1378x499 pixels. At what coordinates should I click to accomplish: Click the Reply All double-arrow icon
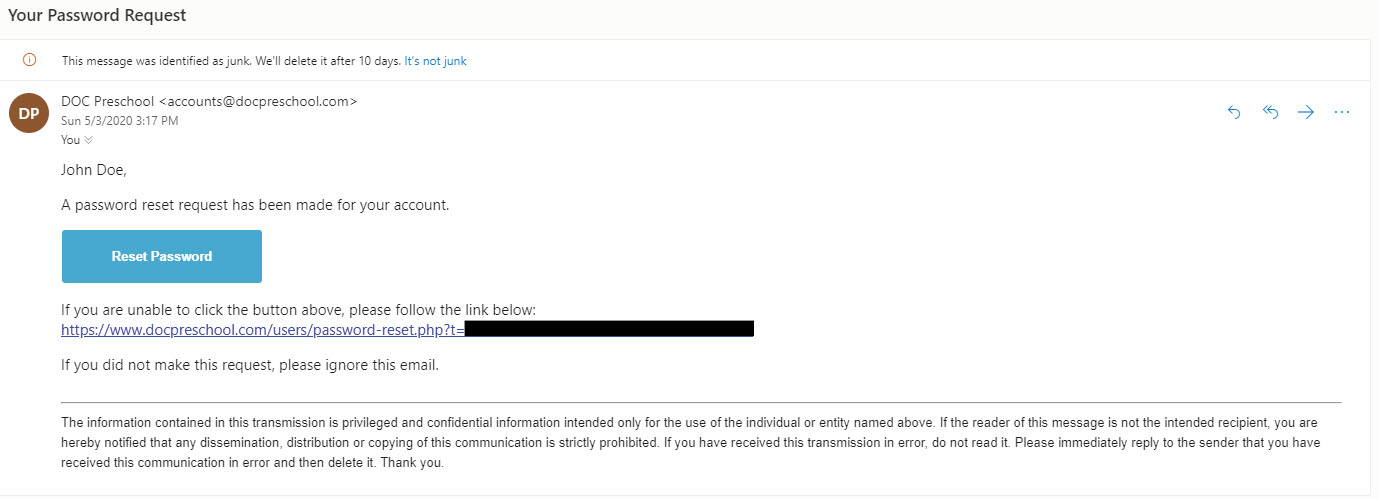(x=1270, y=113)
